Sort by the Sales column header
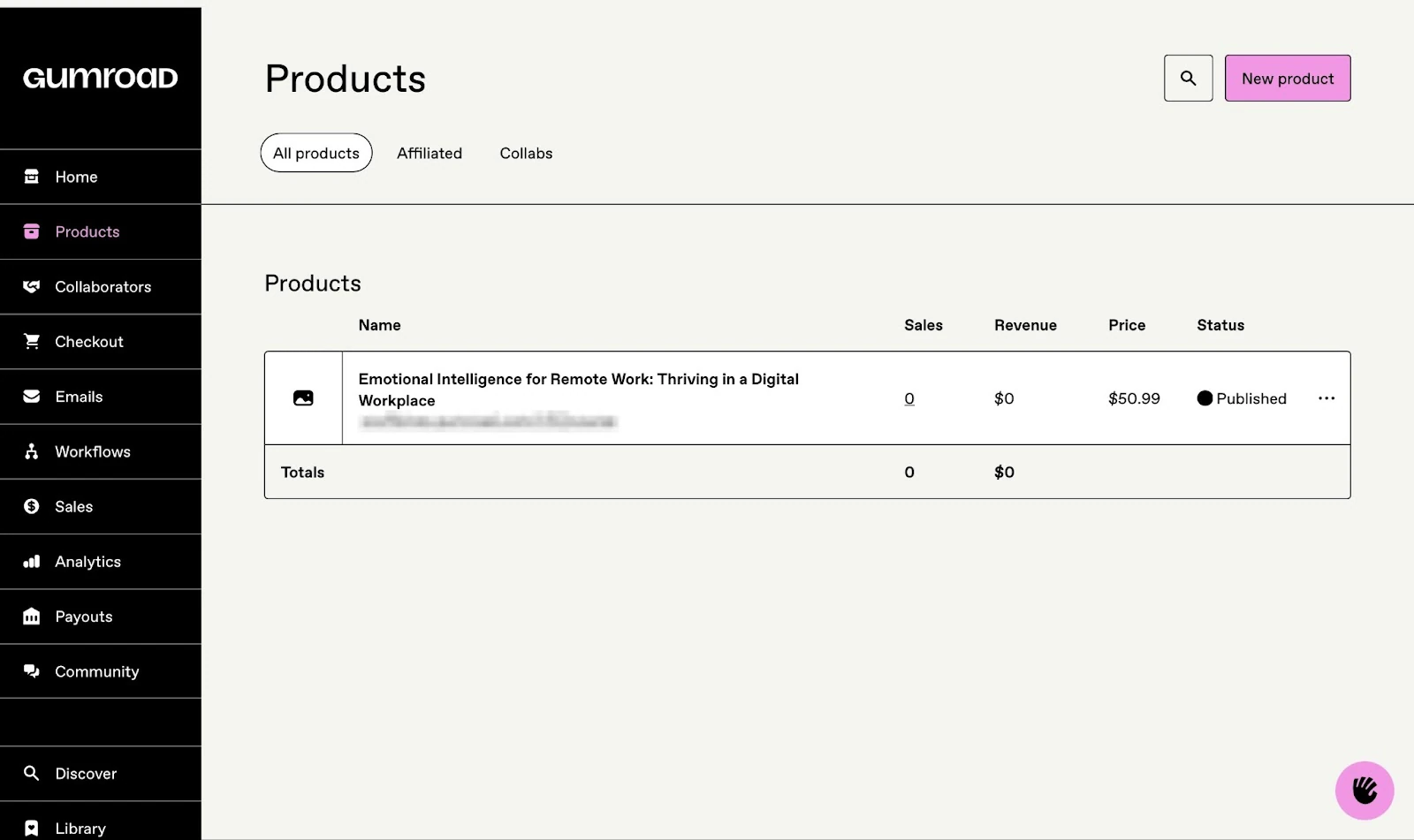 click(x=924, y=325)
